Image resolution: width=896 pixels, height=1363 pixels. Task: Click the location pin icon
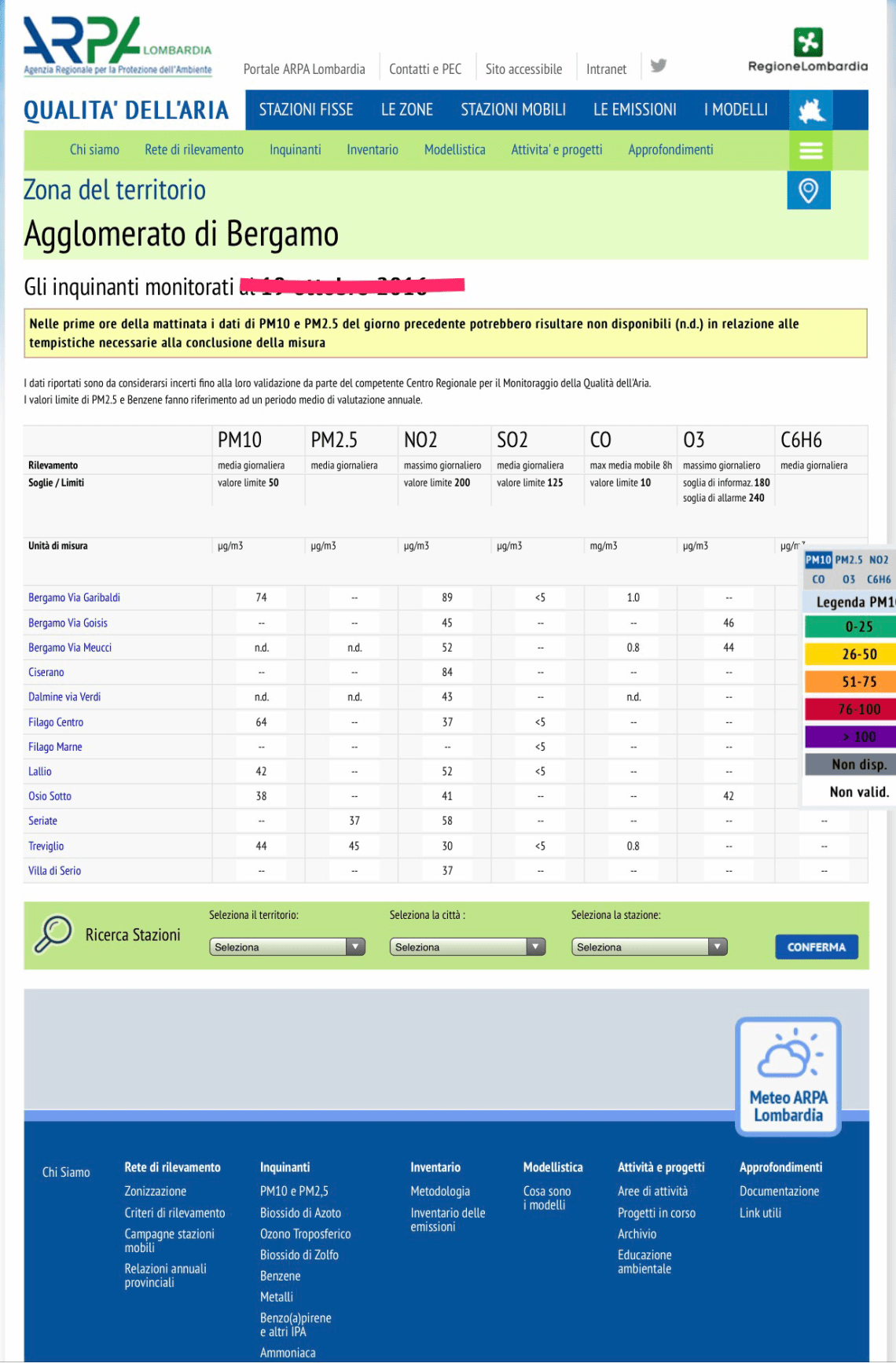pyautogui.click(x=808, y=190)
